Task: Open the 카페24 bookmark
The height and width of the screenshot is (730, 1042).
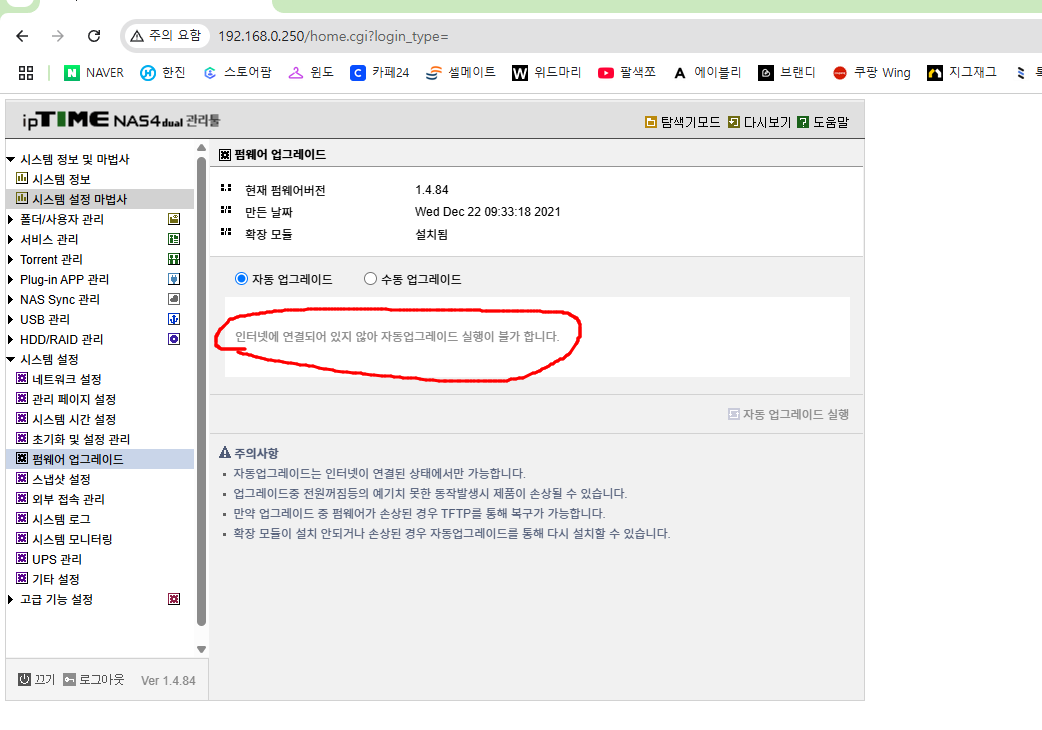Action: click(379, 72)
